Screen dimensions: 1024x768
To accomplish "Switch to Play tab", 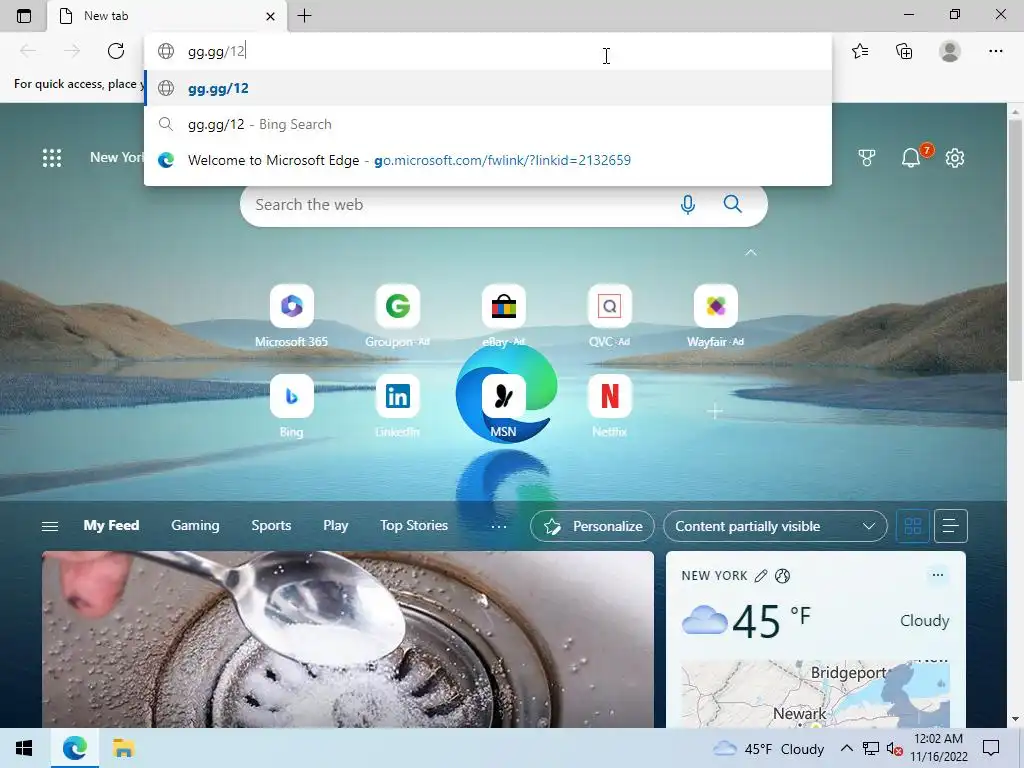I will (x=336, y=526).
